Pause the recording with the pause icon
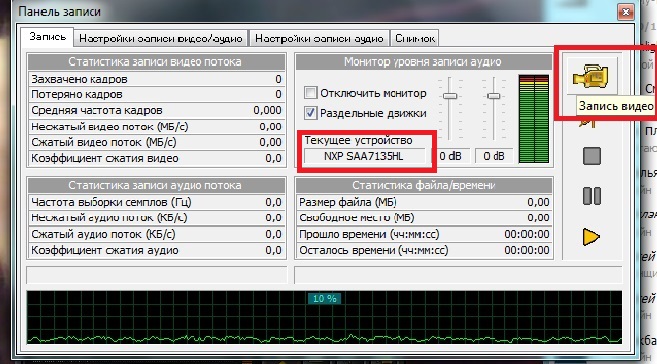The image size is (657, 364). 592,196
